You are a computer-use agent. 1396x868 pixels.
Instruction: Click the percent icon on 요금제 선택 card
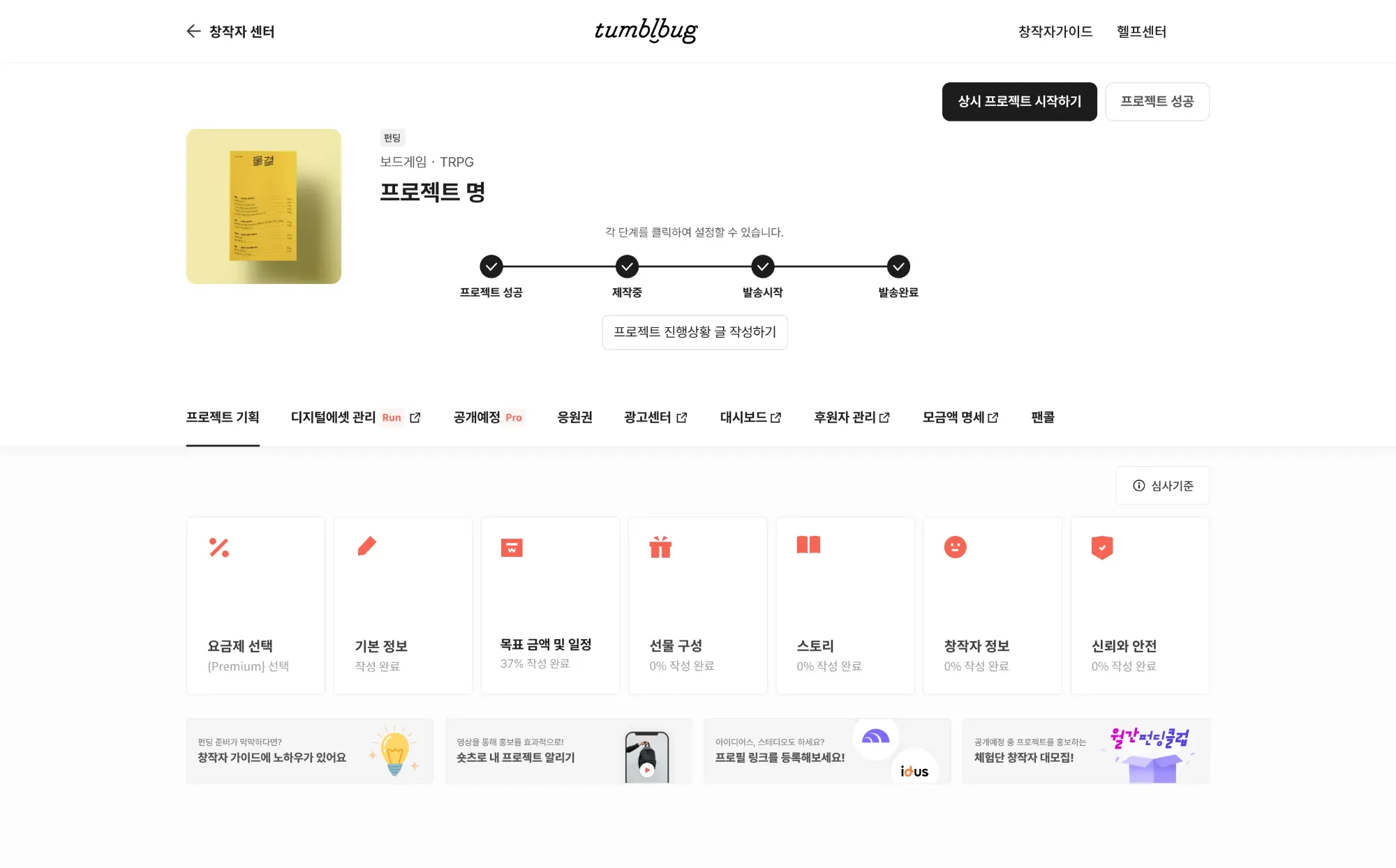click(x=219, y=548)
